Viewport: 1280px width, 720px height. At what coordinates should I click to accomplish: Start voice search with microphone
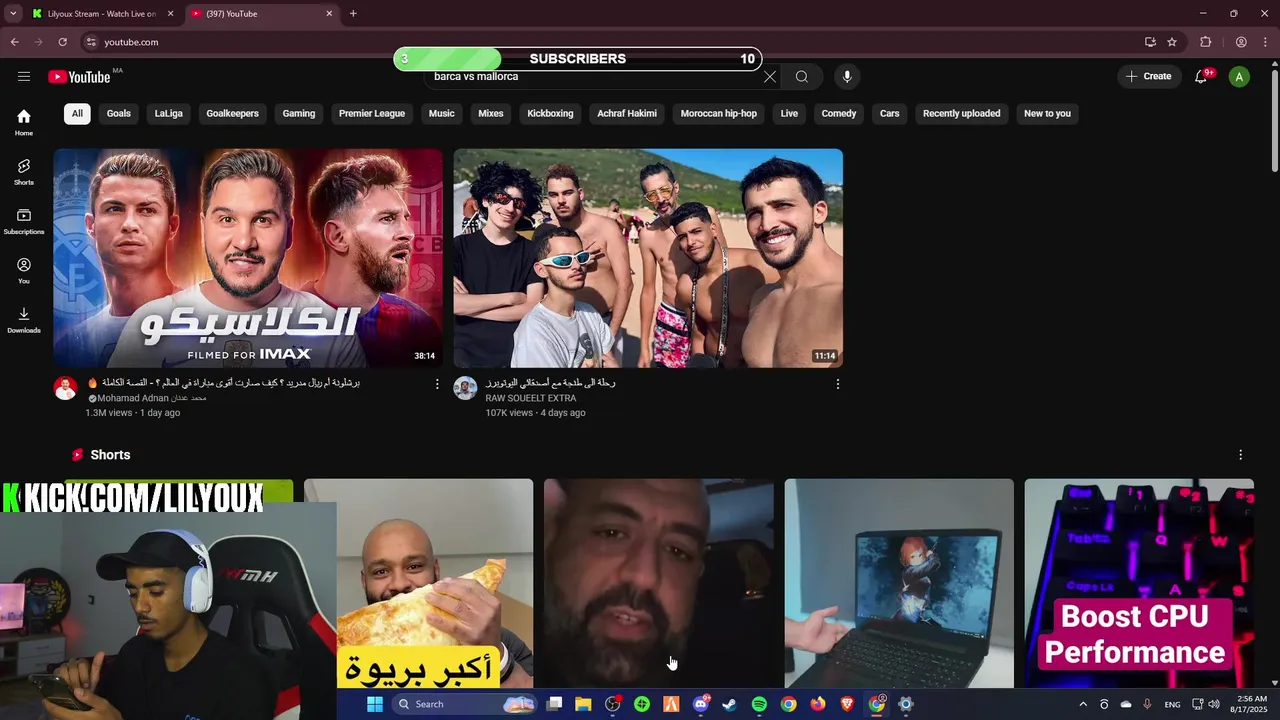point(847,77)
